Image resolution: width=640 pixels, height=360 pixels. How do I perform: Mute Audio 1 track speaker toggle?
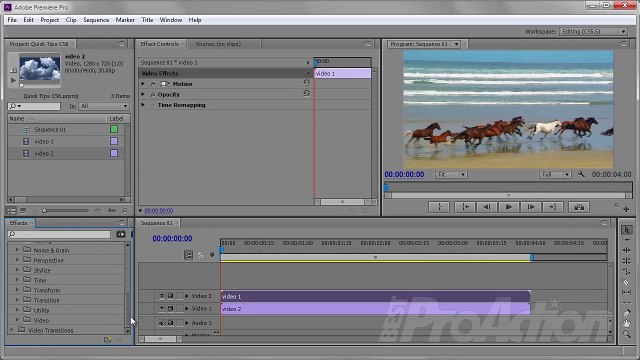pos(162,323)
